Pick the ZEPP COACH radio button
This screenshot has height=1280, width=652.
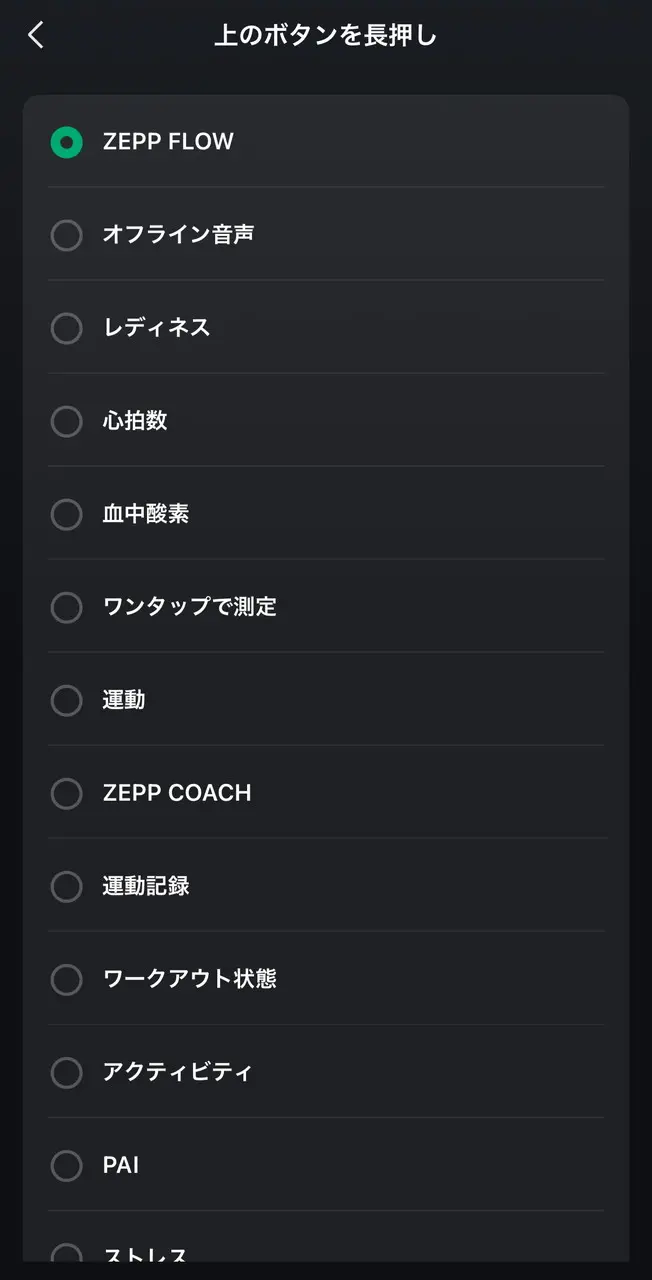click(x=66, y=793)
